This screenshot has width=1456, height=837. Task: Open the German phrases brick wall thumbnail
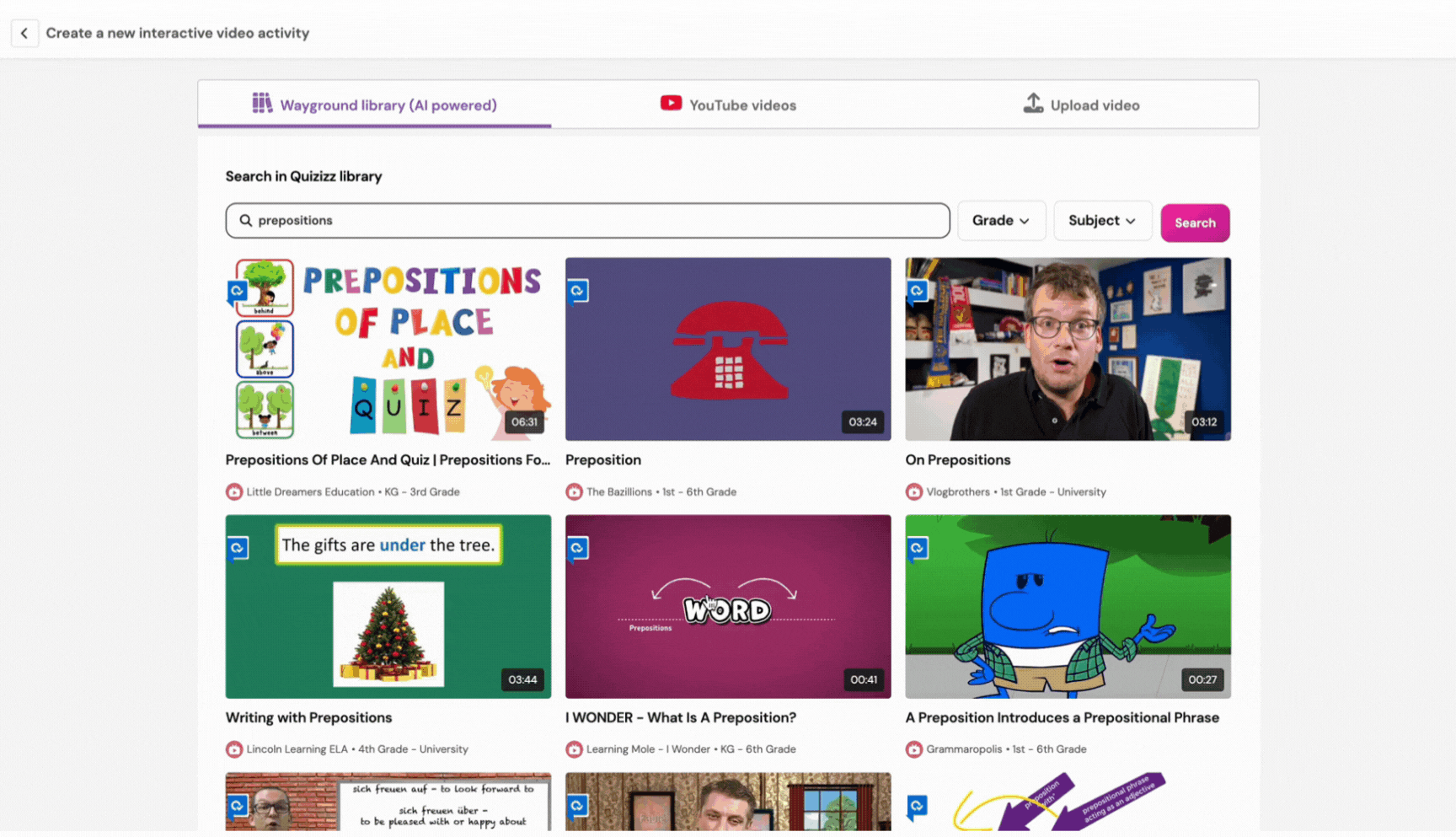point(388,802)
